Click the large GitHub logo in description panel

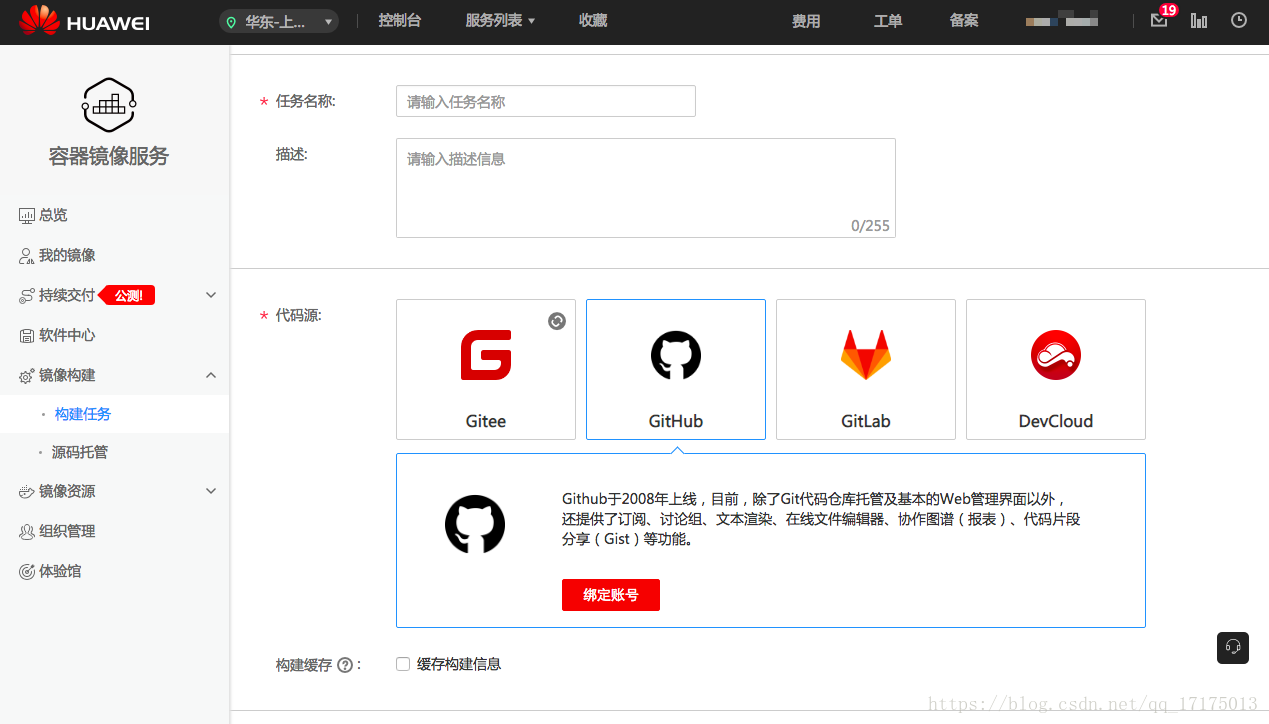click(x=475, y=524)
